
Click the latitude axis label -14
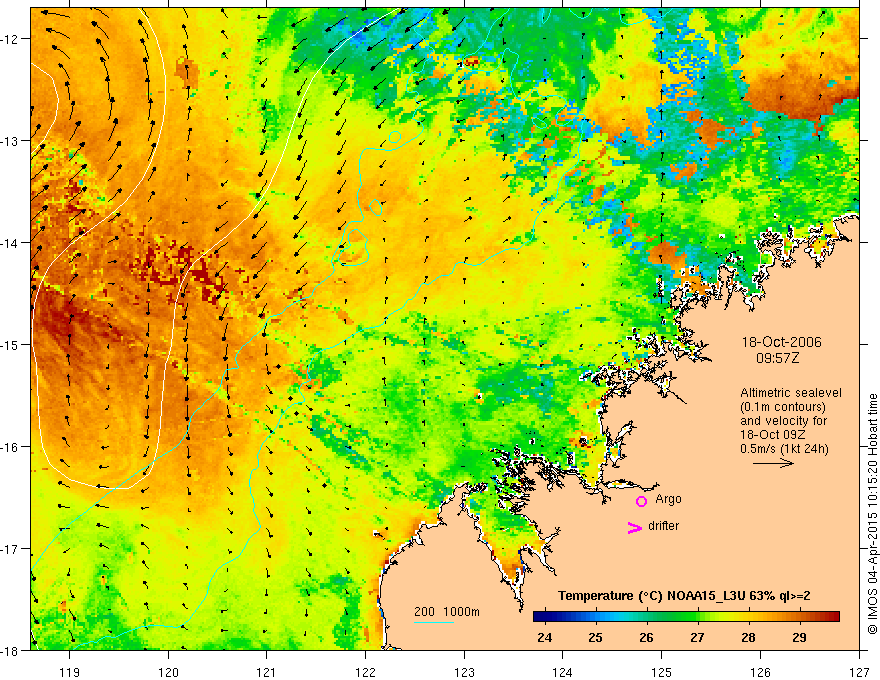pos(10,243)
